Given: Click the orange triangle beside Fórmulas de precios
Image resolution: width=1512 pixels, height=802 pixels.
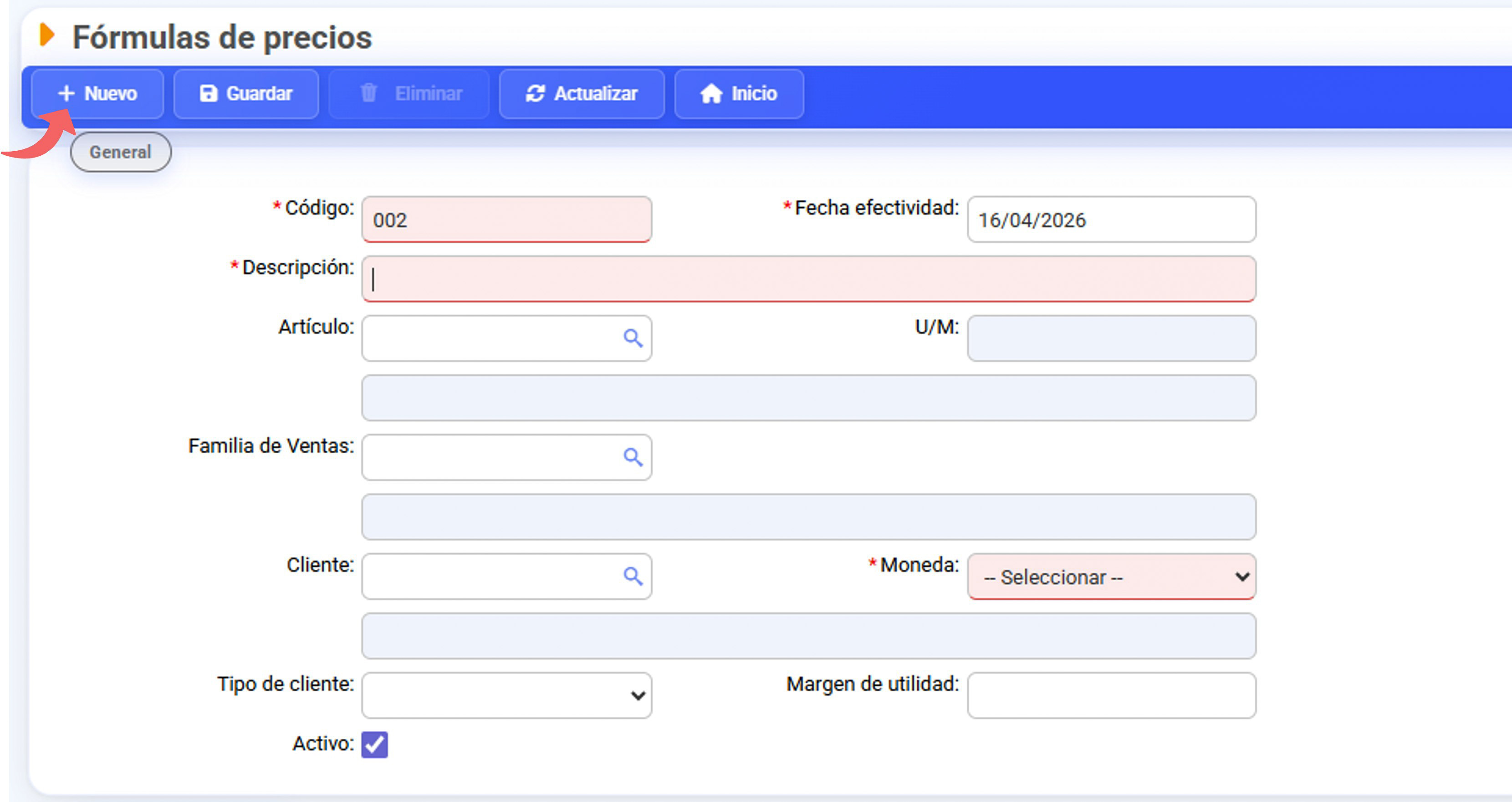Looking at the screenshot, I should click(47, 35).
